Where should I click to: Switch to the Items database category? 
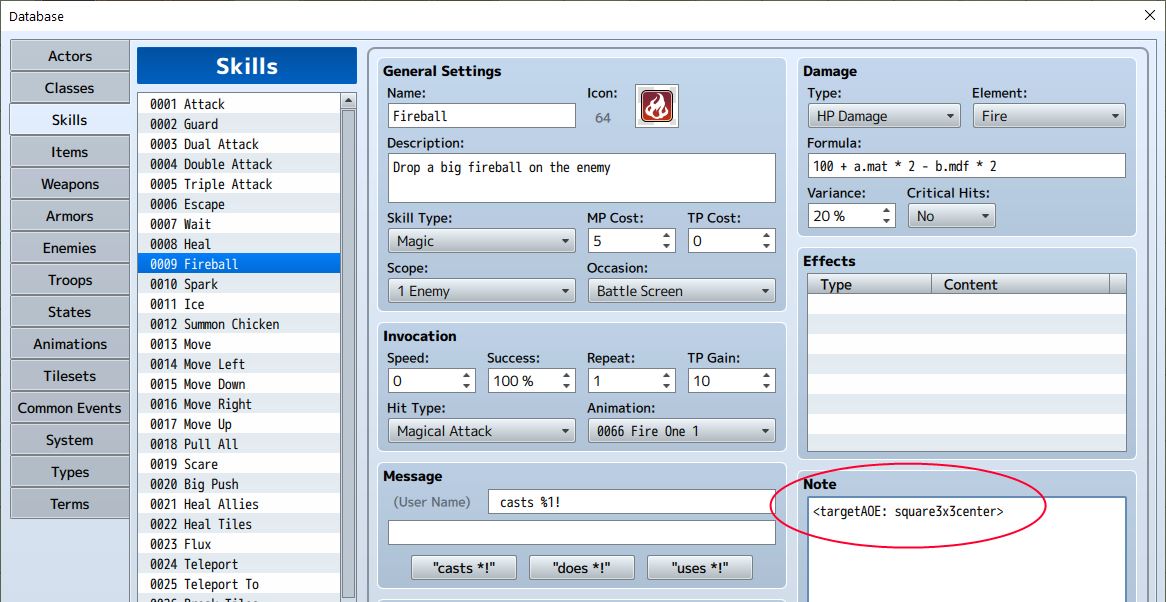click(69, 151)
